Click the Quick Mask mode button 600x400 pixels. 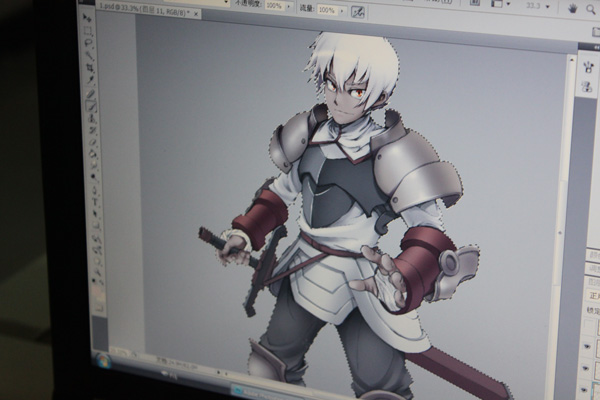pyautogui.click(x=100, y=307)
